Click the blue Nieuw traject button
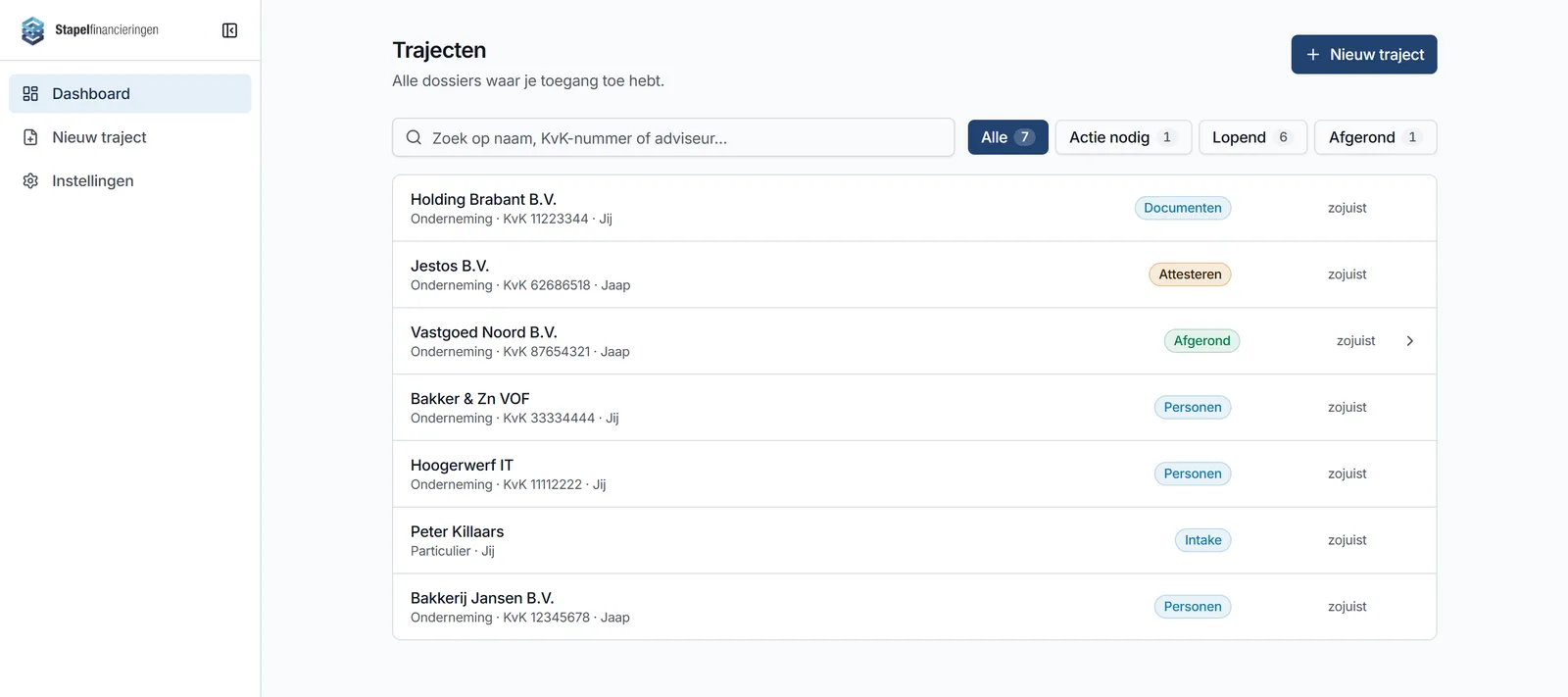The width and height of the screenshot is (1568, 697). pos(1364,55)
